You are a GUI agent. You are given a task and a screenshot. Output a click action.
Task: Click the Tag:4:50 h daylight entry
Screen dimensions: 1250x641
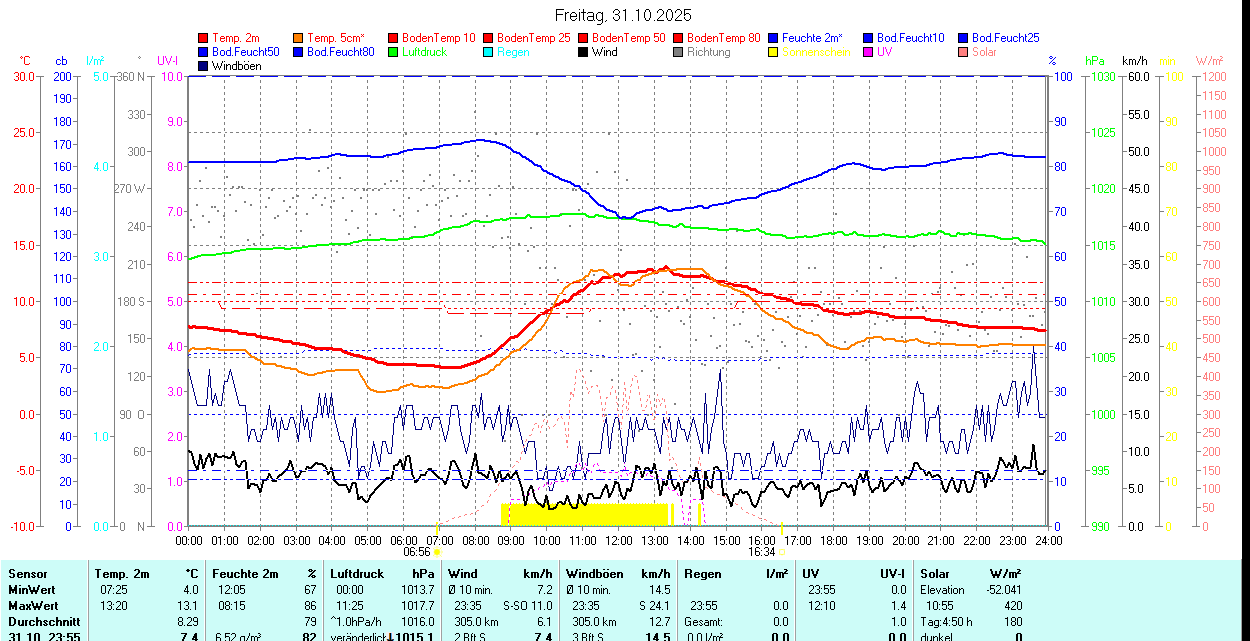pos(946,622)
